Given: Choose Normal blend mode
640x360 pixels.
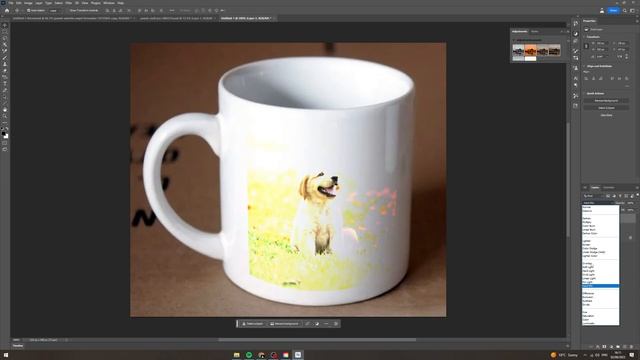Looking at the screenshot, I should coord(600,207).
